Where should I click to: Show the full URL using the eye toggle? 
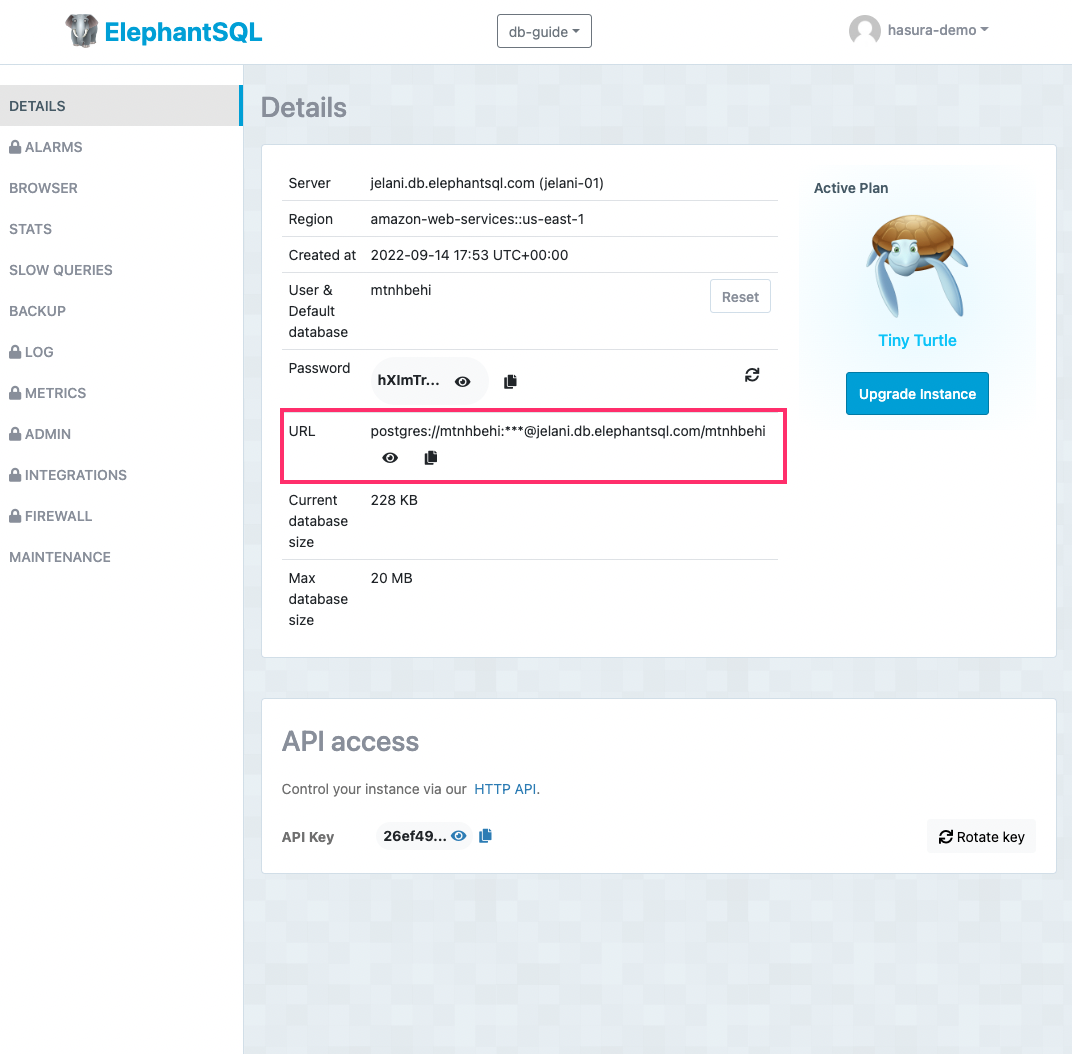[389, 457]
